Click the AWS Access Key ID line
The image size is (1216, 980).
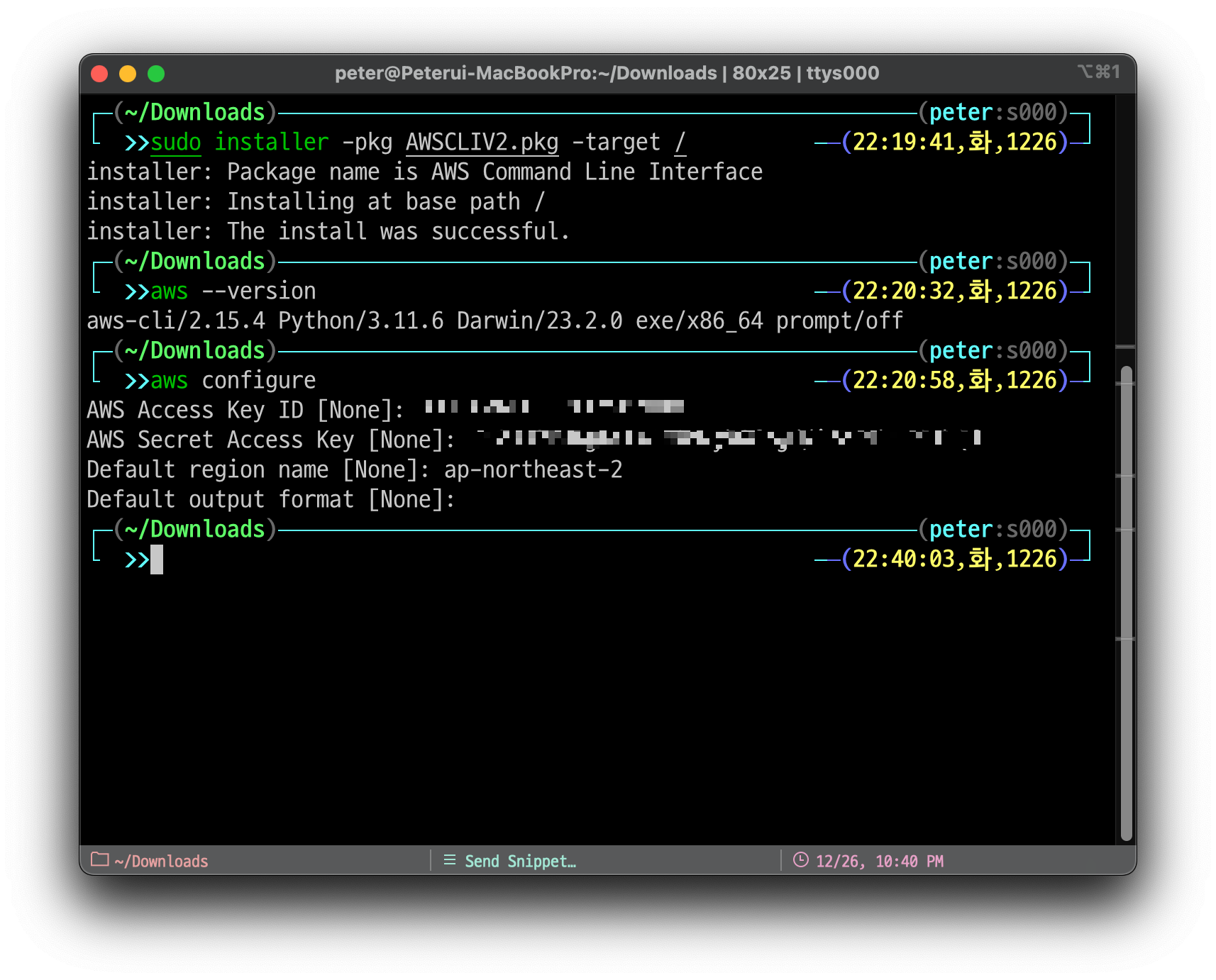click(x=385, y=410)
